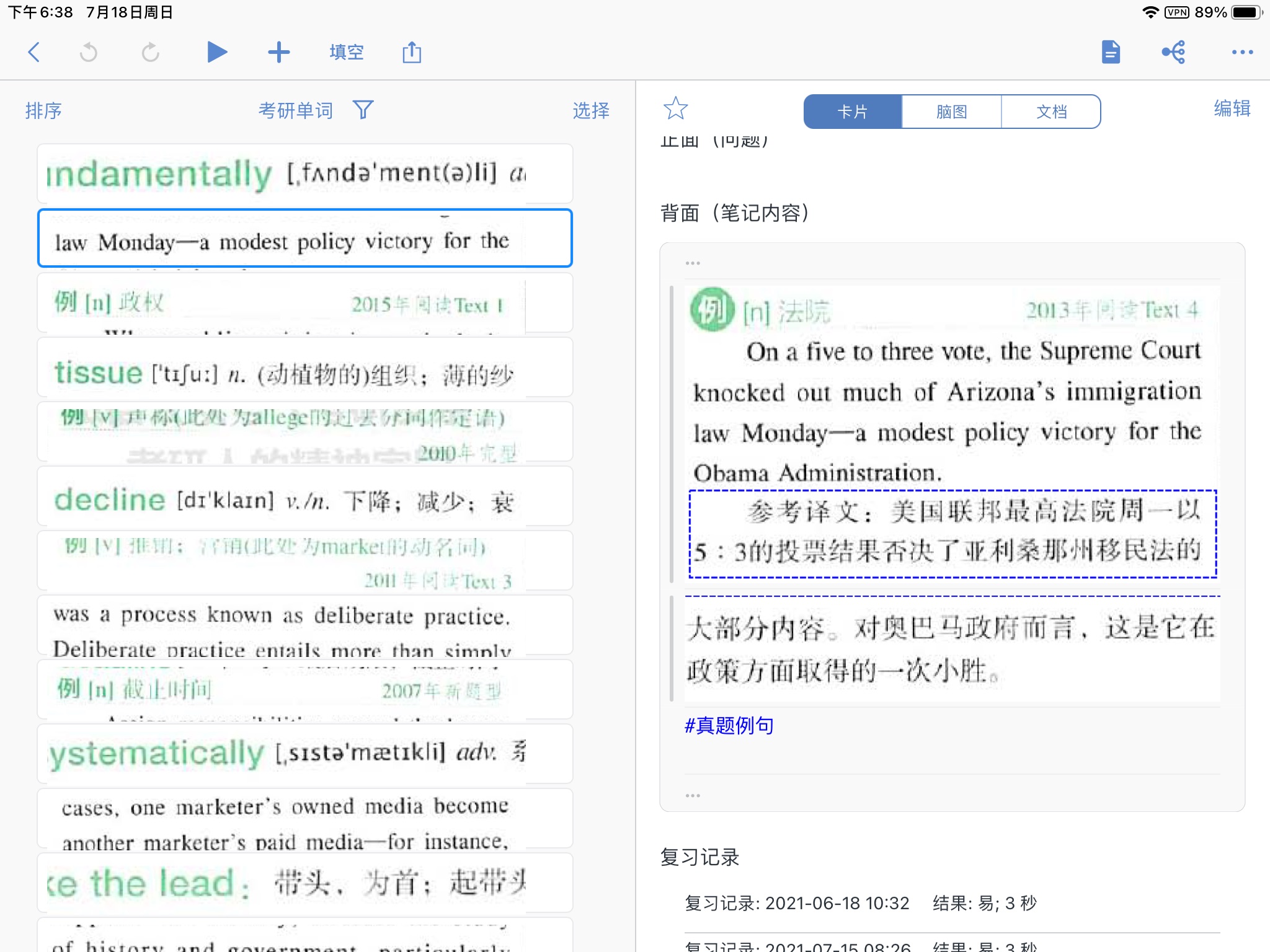Open the 2011年阅读Text 3 example card
The image size is (1270, 952).
click(304, 560)
